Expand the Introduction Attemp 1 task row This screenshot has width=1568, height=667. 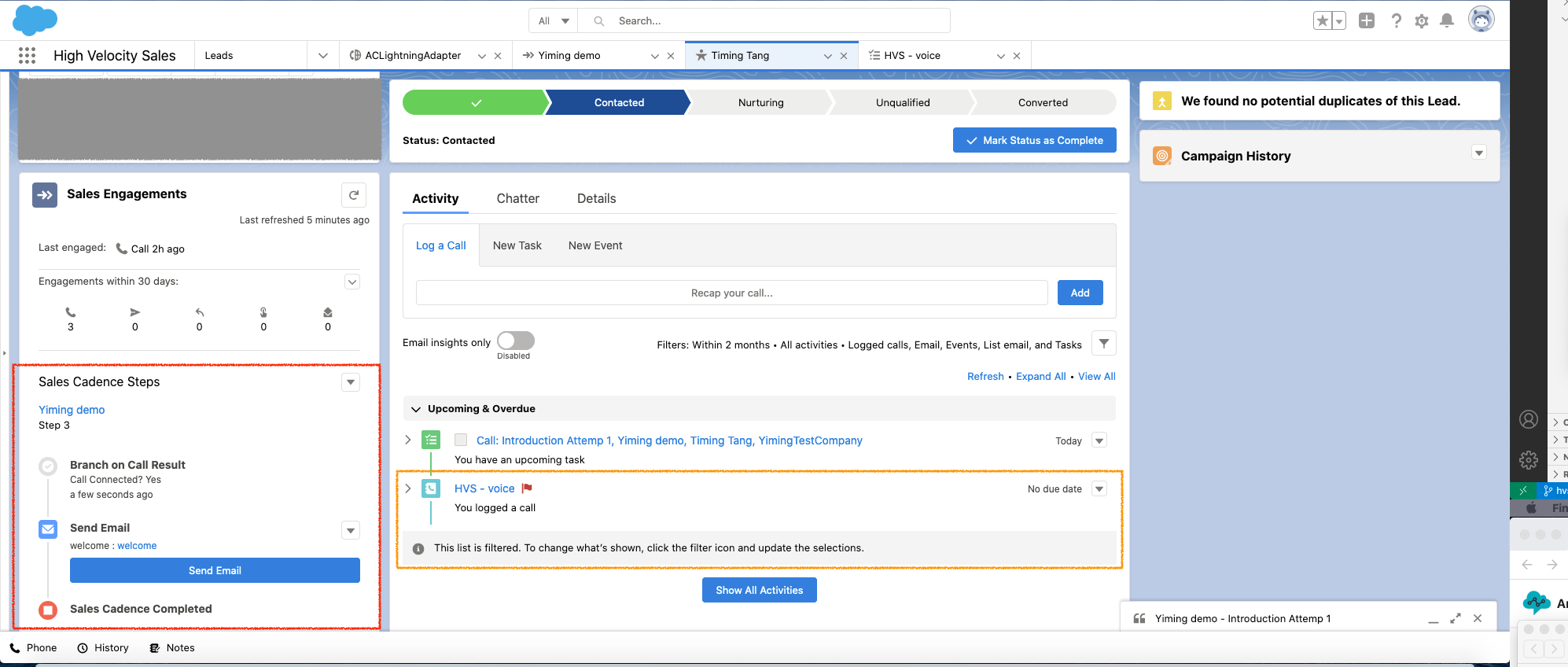pos(407,440)
